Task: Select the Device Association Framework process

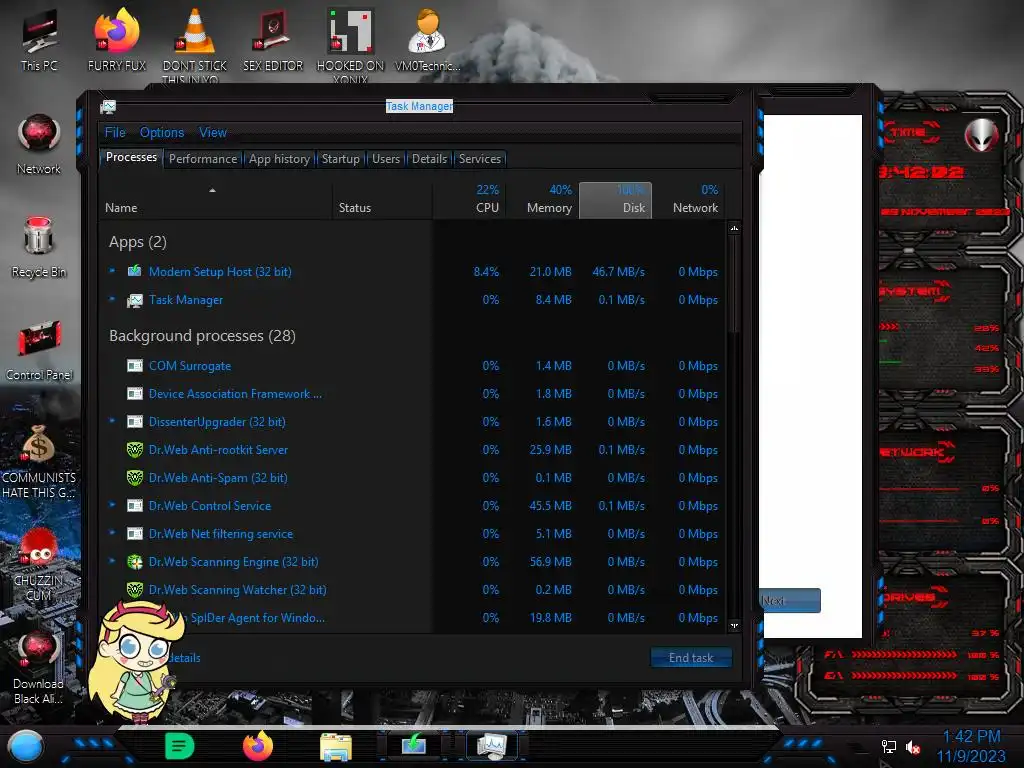Action: [413, 394]
